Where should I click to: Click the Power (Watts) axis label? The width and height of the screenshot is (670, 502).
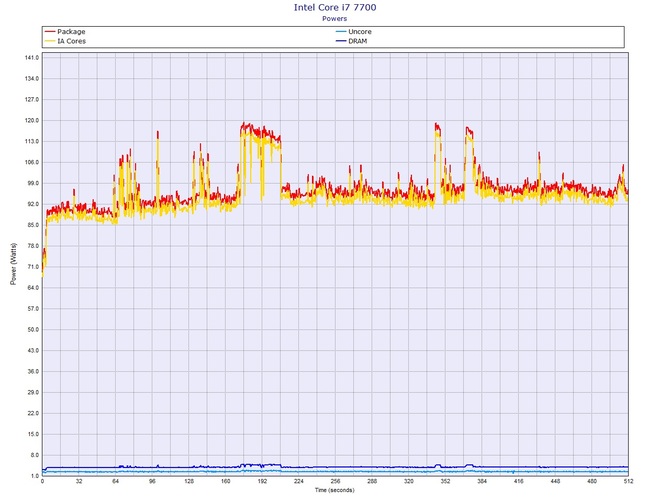[x=13, y=264]
